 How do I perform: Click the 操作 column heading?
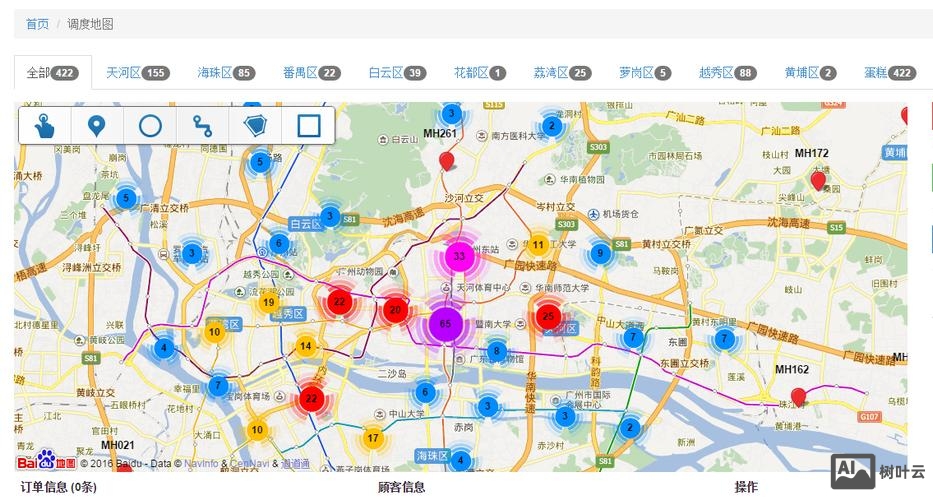(746, 487)
